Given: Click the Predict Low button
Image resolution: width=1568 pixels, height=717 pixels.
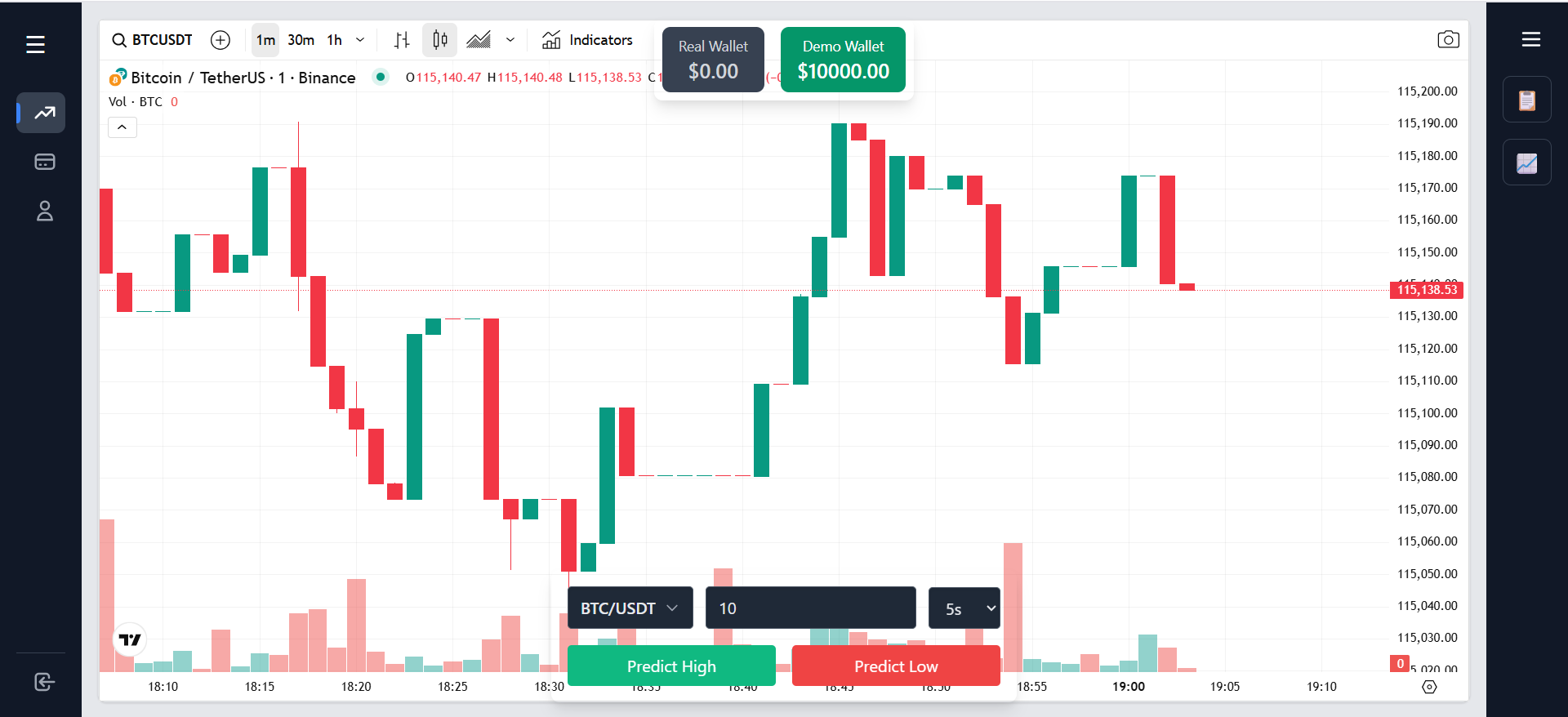Looking at the screenshot, I should [896, 666].
